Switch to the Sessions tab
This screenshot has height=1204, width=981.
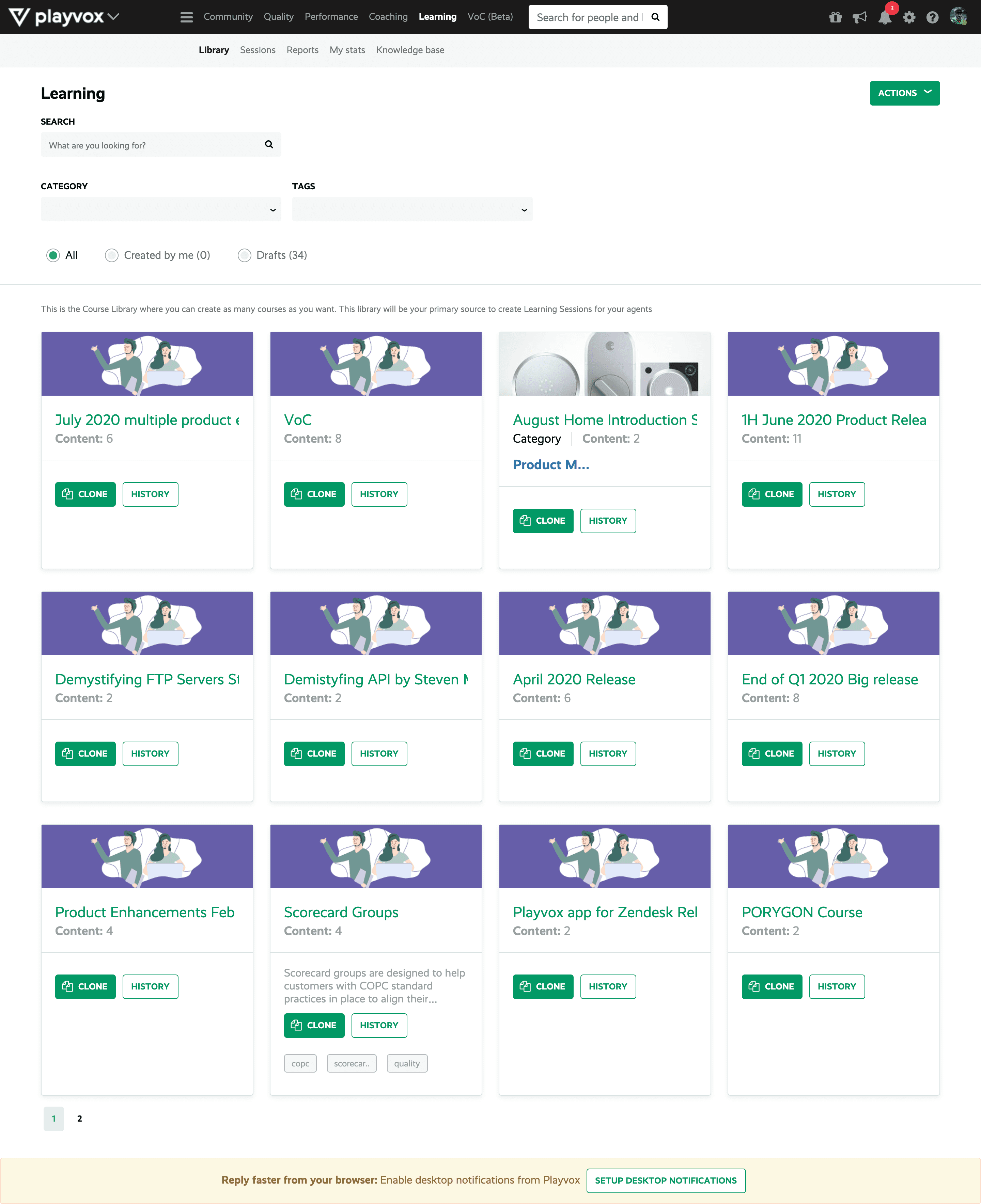point(258,50)
